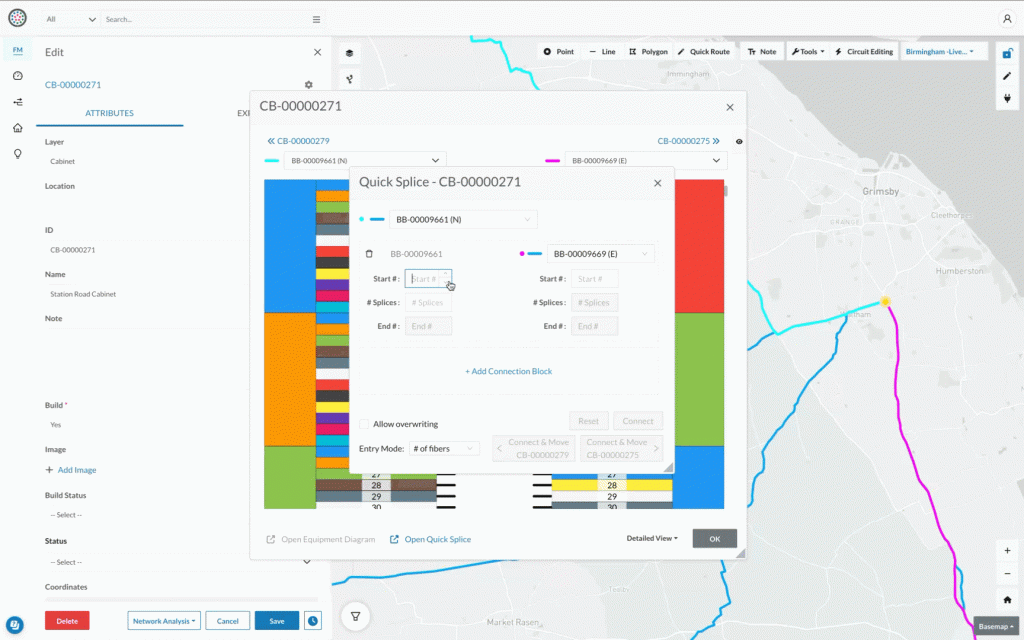Open the Birmingham-Live workspace dropdown

coord(939,52)
